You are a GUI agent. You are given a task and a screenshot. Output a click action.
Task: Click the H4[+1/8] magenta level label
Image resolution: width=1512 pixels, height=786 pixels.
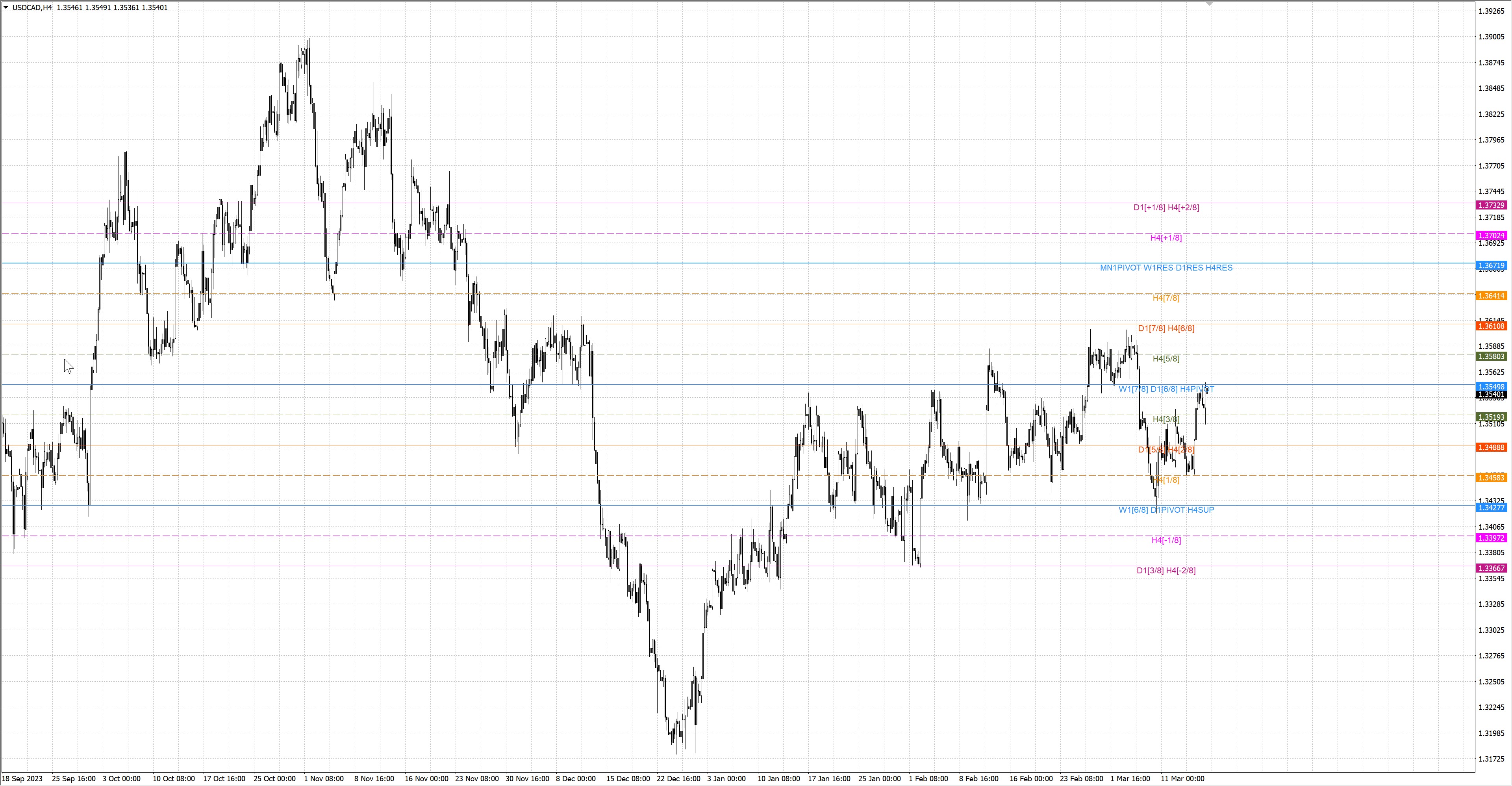coord(1165,238)
